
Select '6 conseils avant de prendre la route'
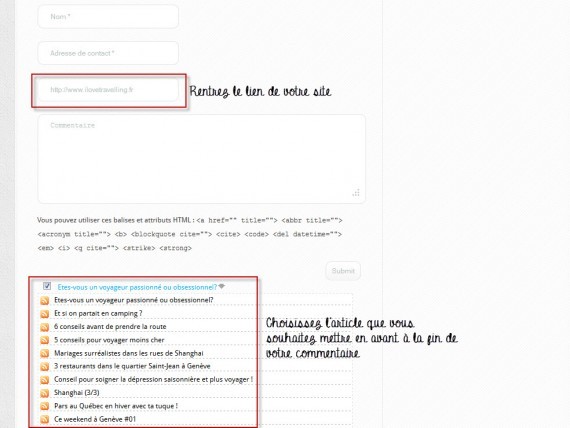click(110, 327)
